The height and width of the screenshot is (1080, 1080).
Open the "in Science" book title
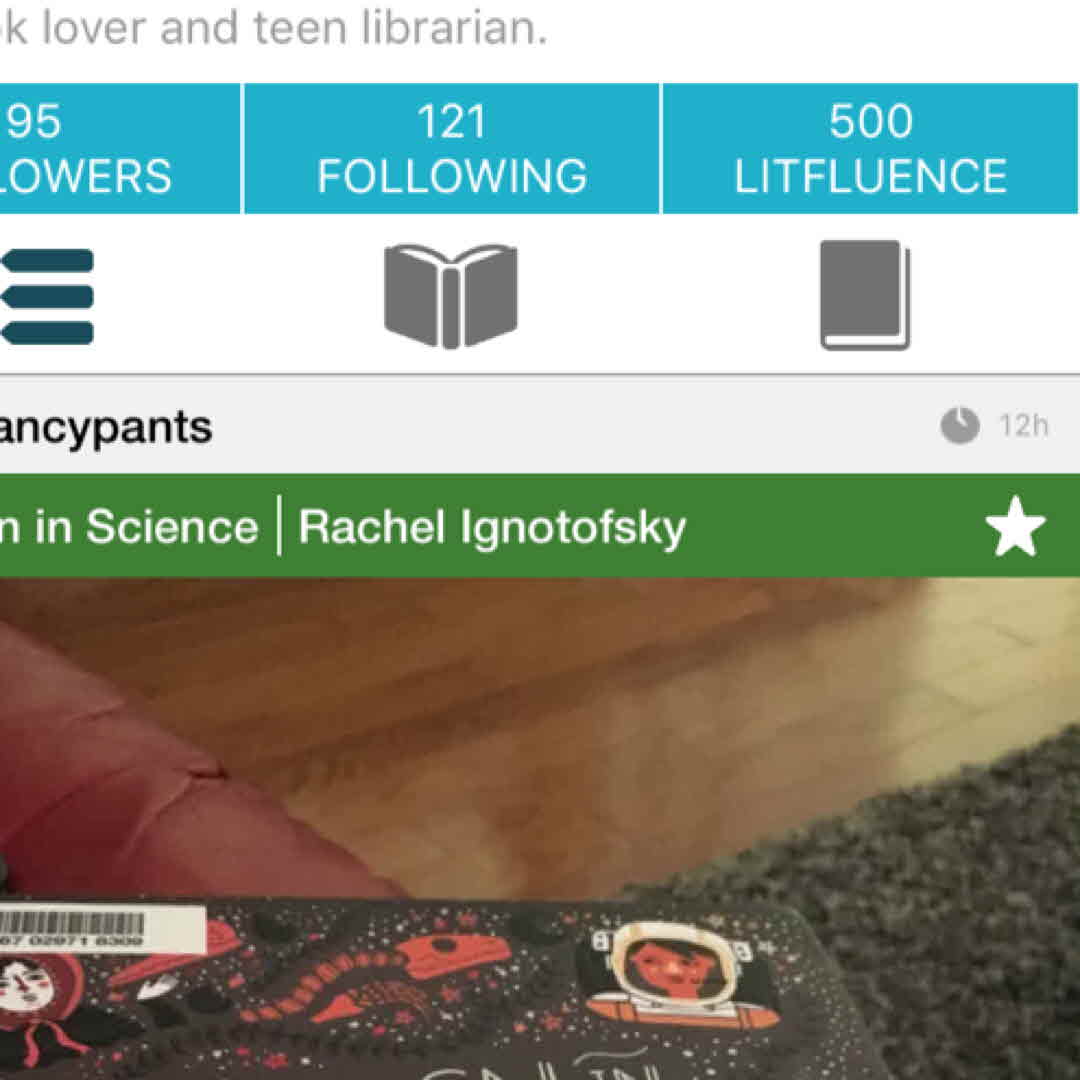(129, 528)
